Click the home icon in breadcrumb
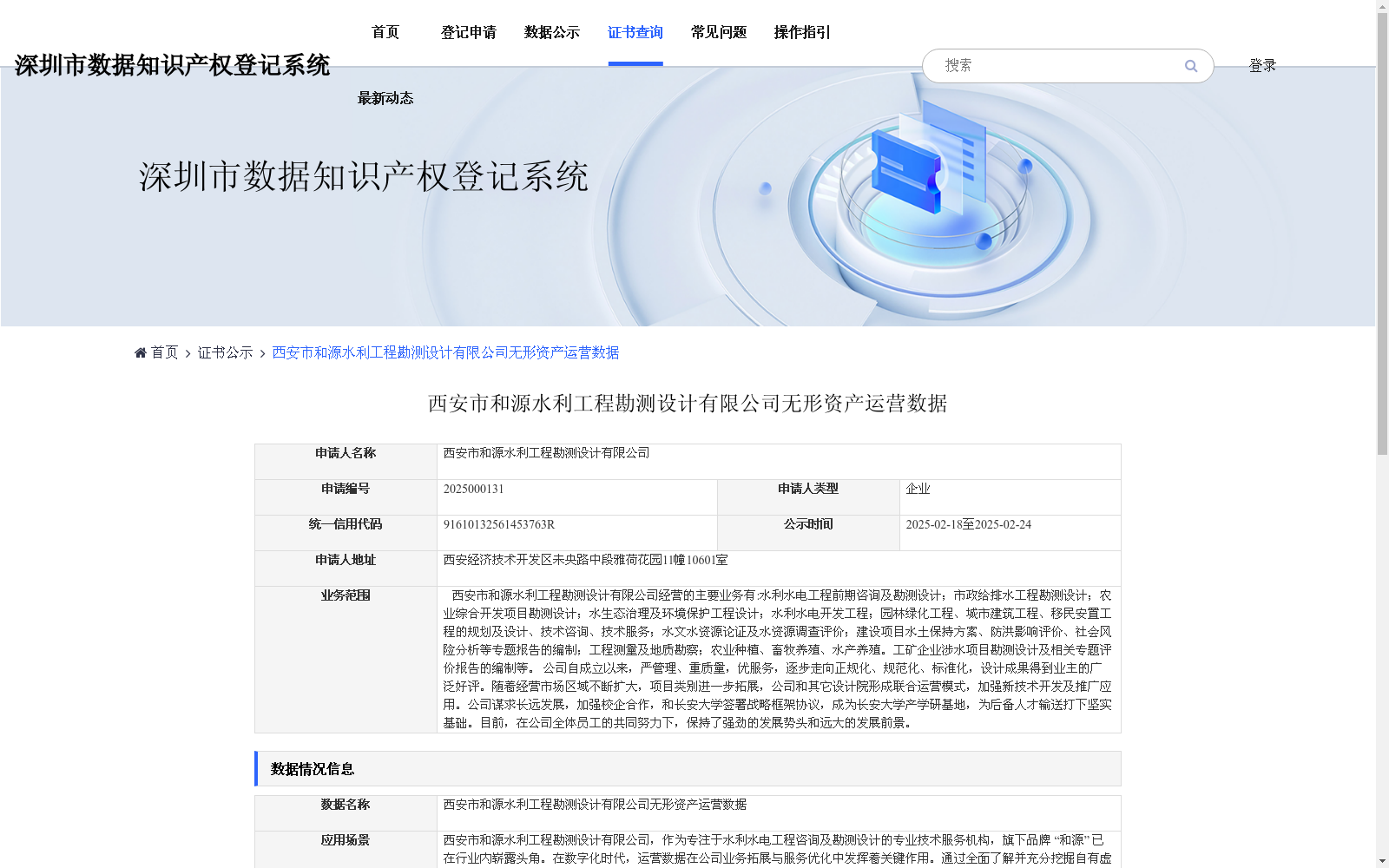Screen dimensions: 1389x868 (141, 352)
